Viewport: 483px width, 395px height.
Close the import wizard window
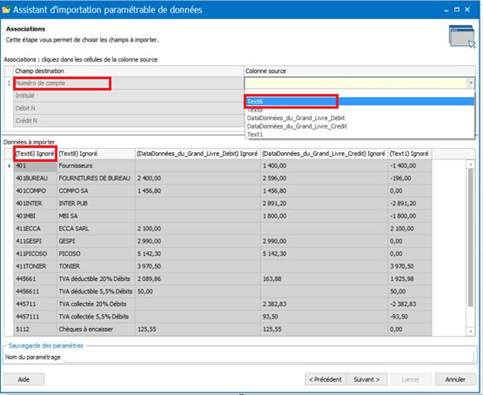click(467, 10)
